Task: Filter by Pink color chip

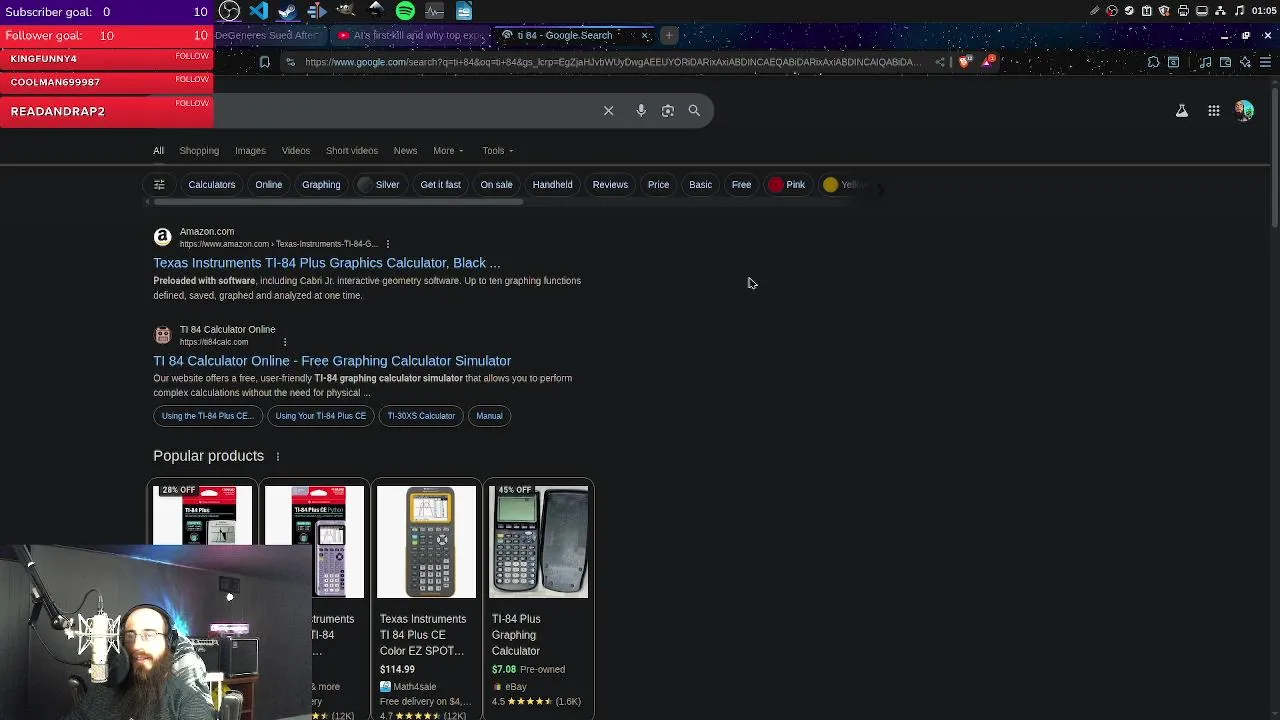Action: pyautogui.click(x=787, y=184)
